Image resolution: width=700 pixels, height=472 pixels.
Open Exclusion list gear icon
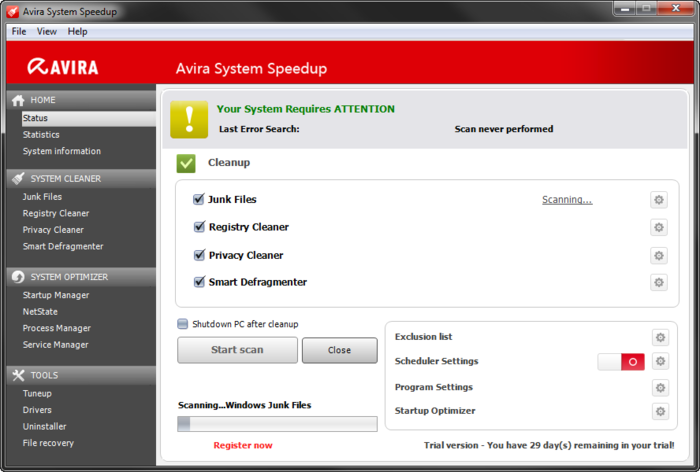[x=660, y=337]
